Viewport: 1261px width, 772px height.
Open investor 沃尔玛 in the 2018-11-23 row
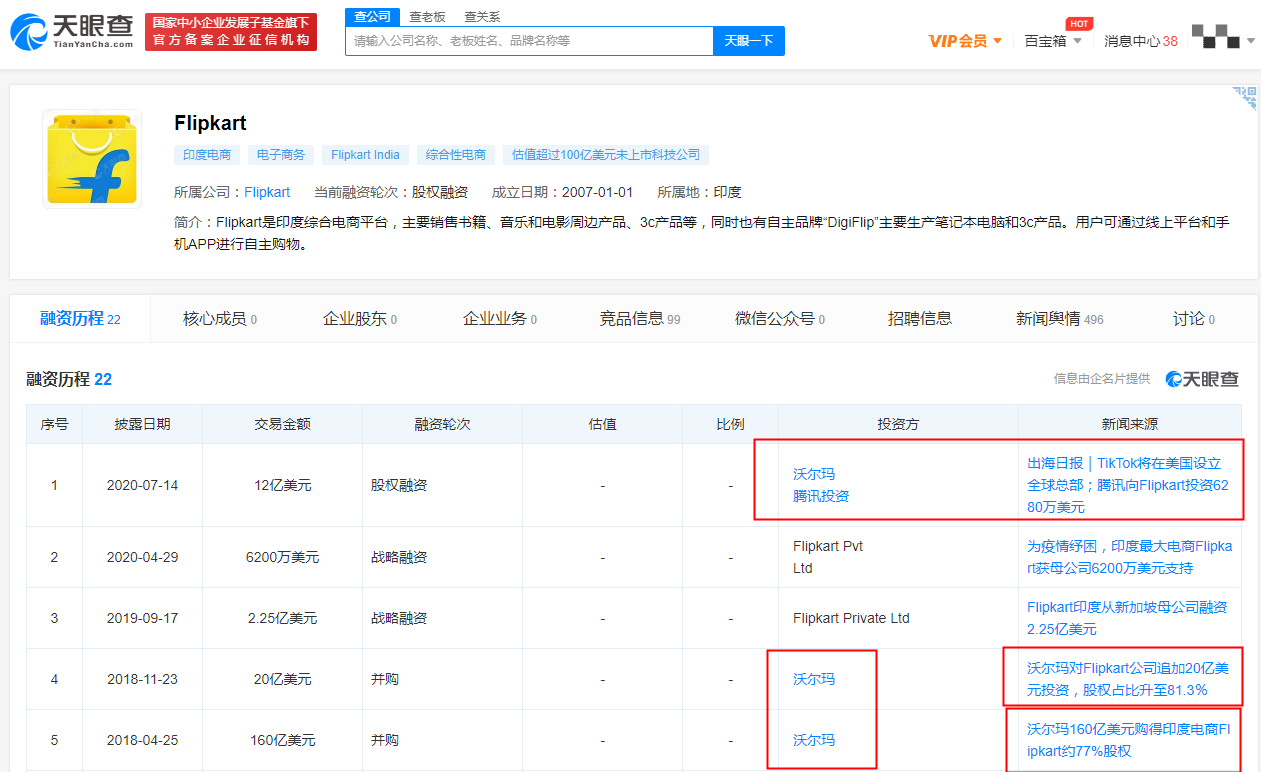tap(814, 679)
